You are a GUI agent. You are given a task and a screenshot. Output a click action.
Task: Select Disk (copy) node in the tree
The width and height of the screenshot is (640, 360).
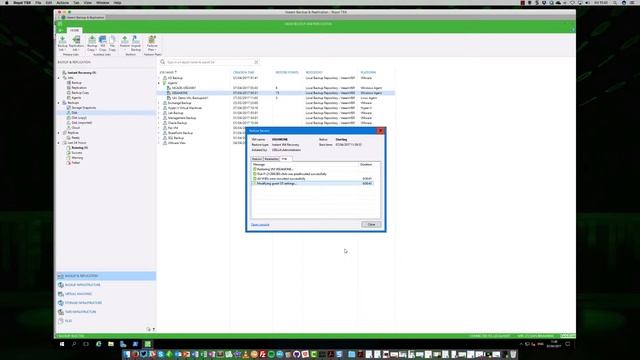coord(79,118)
